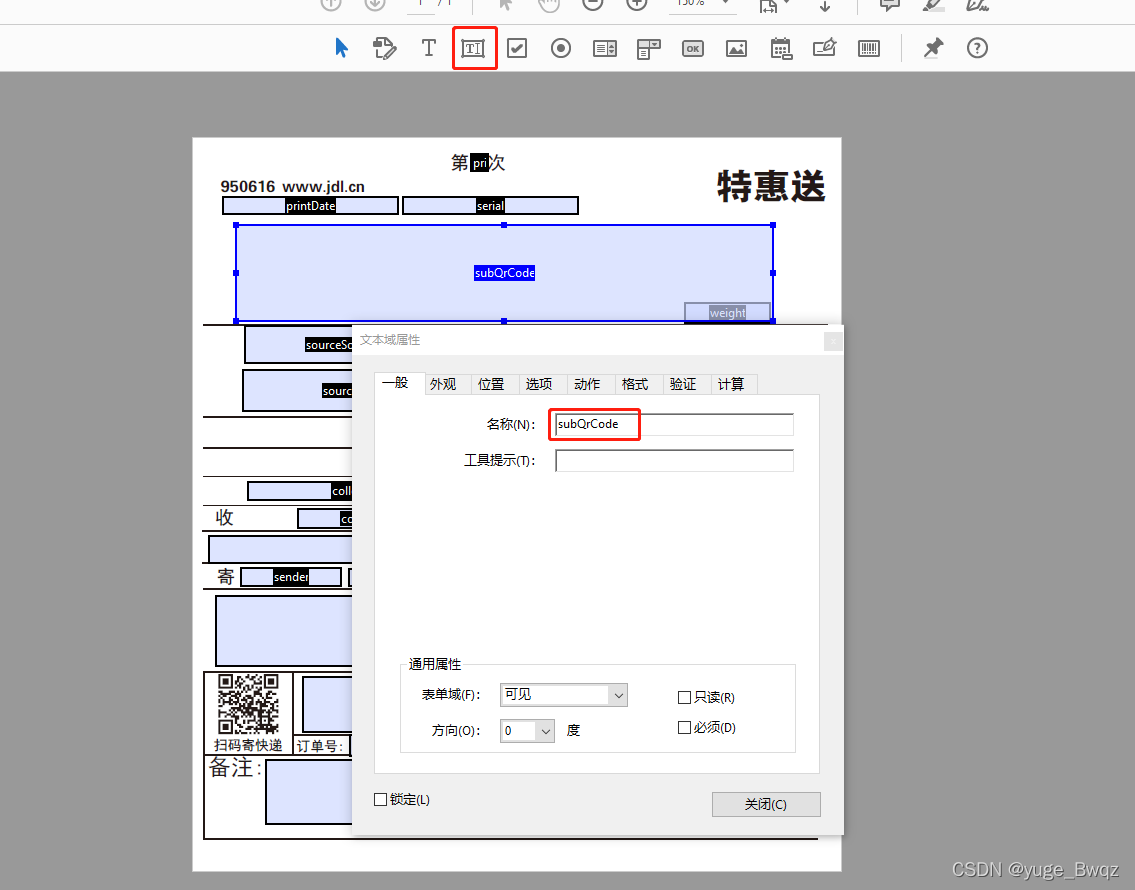
Task: Choose the list box field tool
Action: pyautogui.click(x=605, y=48)
